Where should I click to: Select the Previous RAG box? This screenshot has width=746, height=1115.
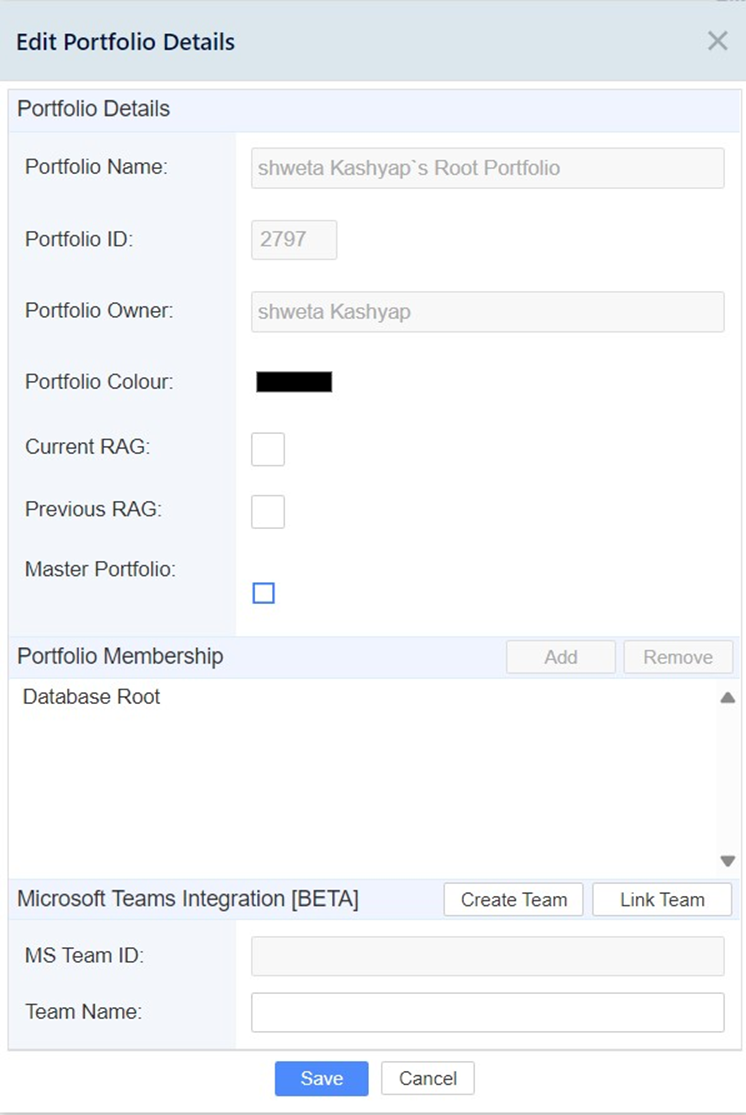click(x=268, y=512)
